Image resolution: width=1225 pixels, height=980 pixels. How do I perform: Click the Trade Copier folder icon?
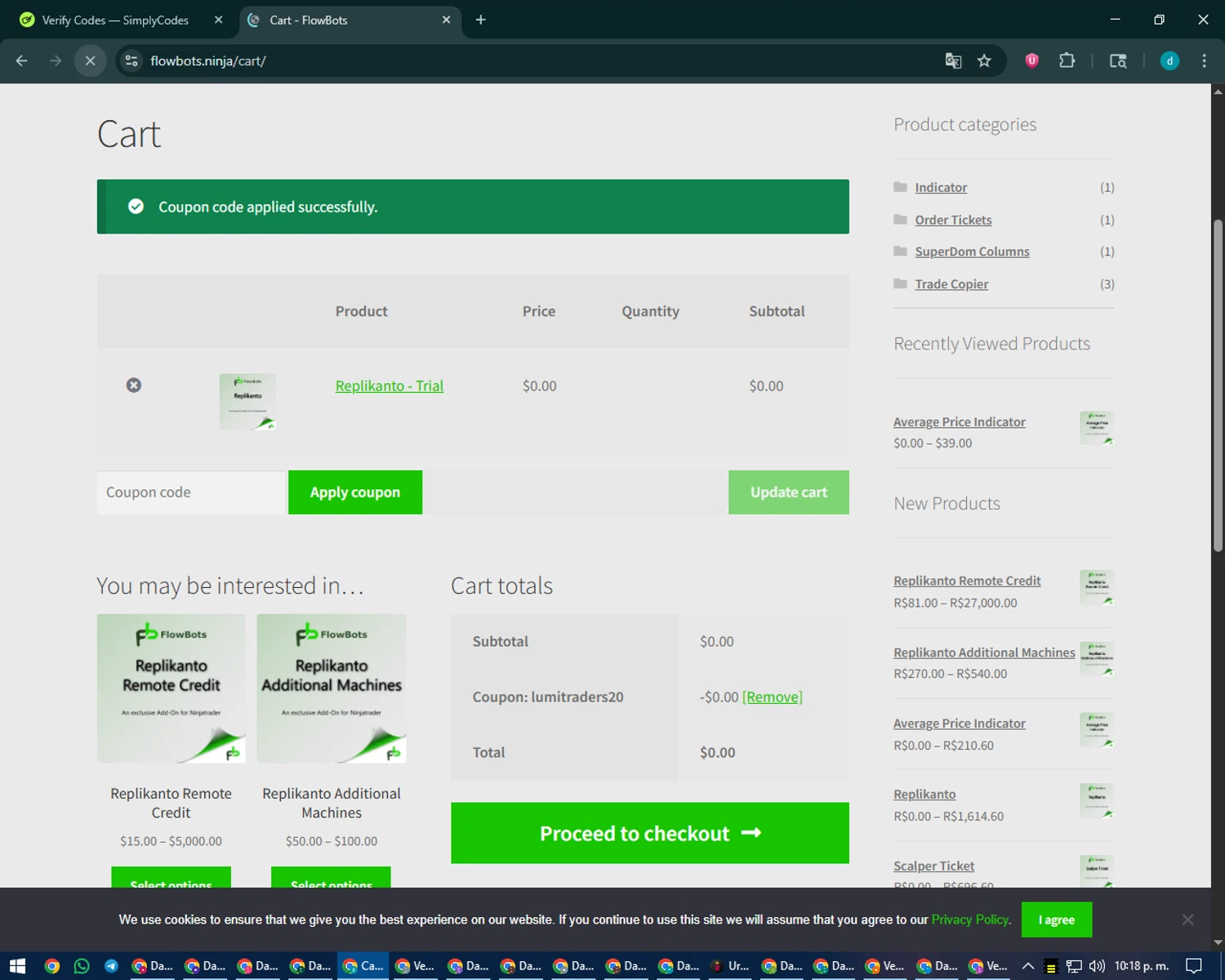tap(900, 283)
